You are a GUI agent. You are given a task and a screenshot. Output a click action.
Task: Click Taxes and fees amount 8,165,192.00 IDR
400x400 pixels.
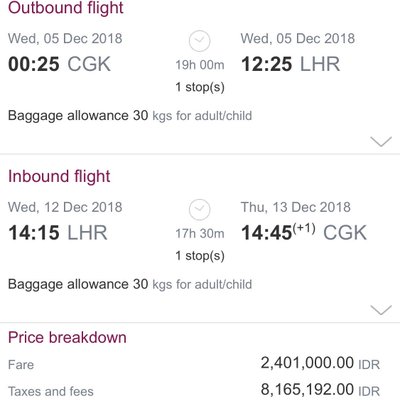[x=320, y=390]
